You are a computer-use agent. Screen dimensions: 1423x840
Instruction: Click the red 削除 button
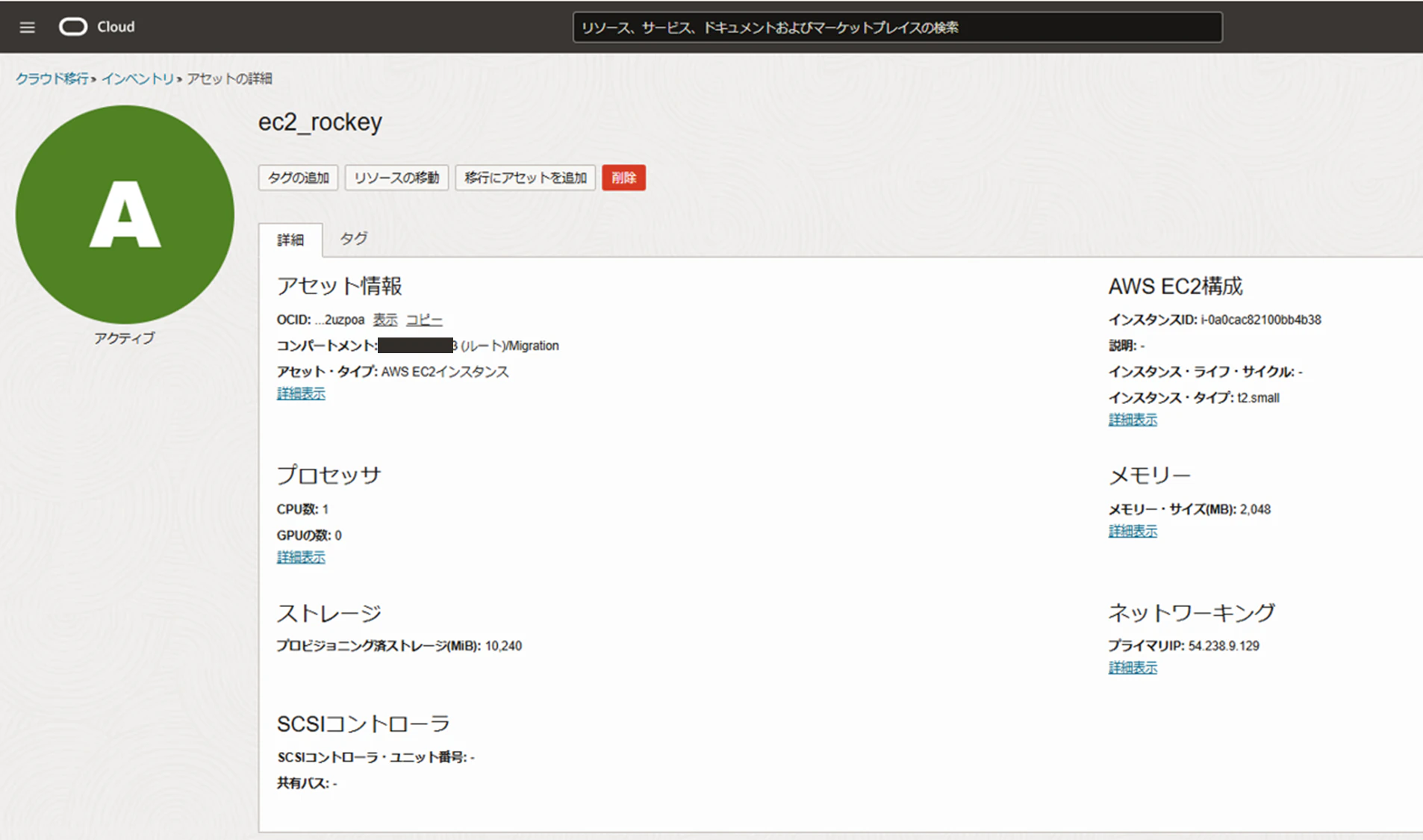coord(623,178)
